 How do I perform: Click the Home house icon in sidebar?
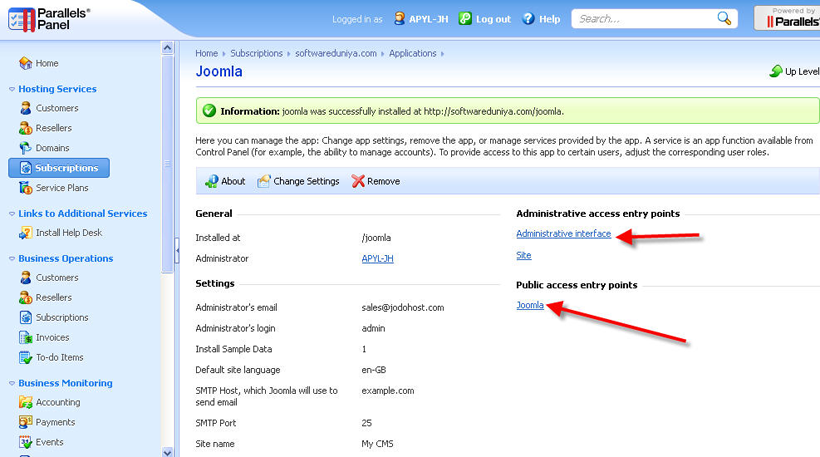(x=25, y=63)
